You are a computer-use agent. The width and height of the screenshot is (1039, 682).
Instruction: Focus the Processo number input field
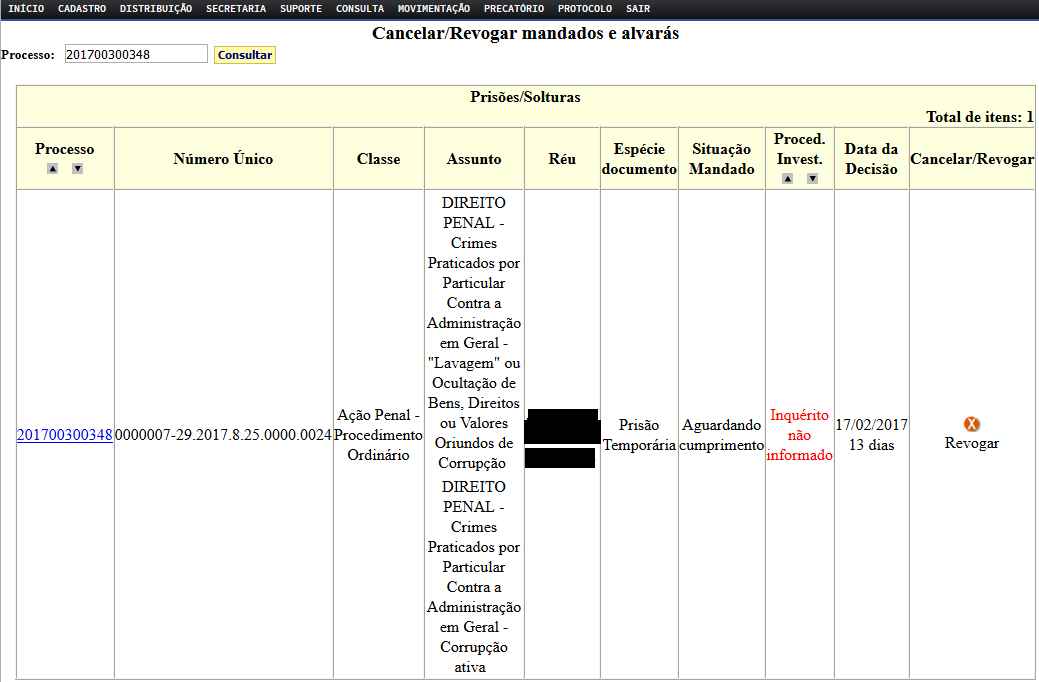pos(136,54)
